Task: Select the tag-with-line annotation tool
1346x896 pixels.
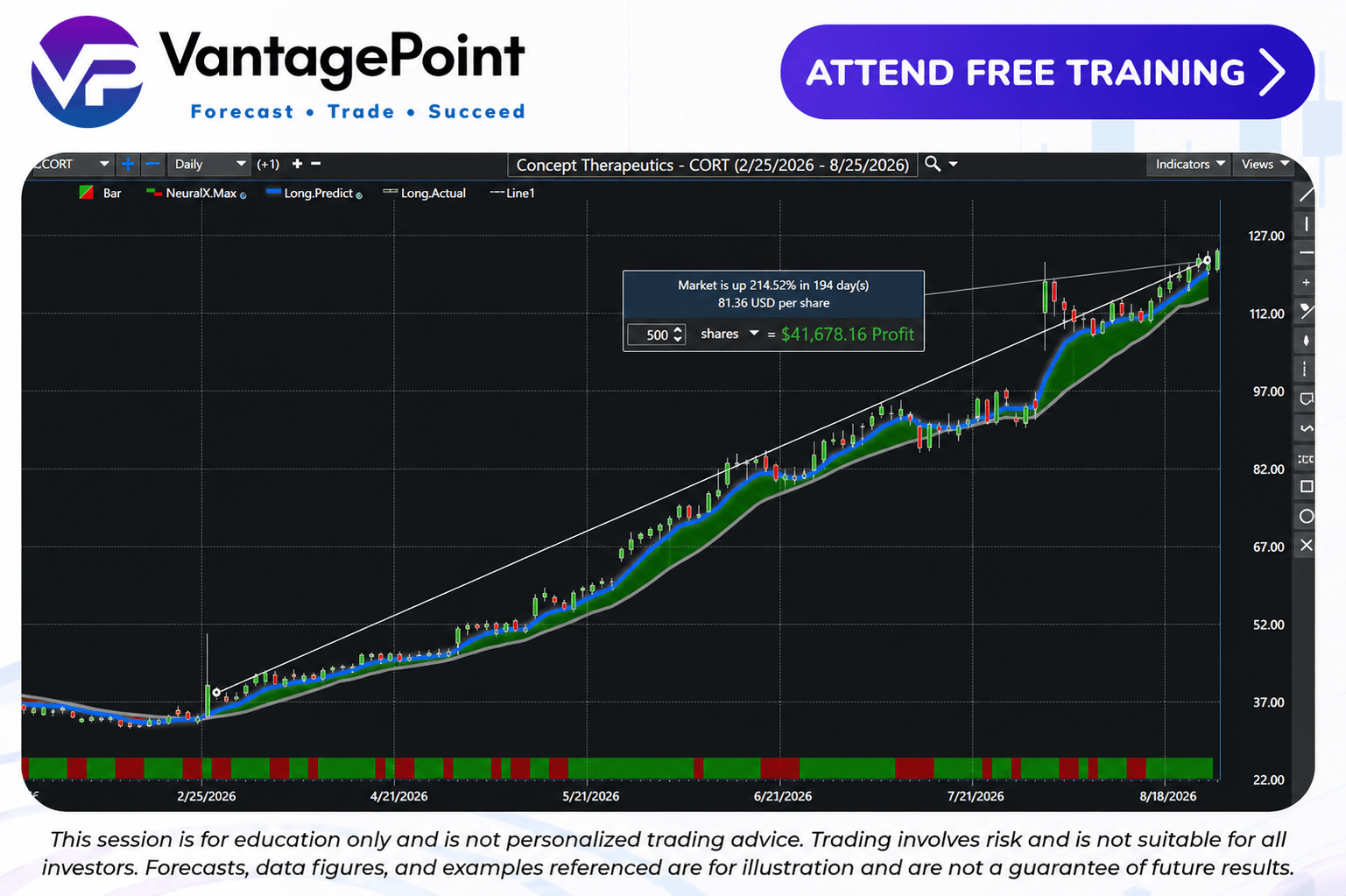Action: point(1306,311)
